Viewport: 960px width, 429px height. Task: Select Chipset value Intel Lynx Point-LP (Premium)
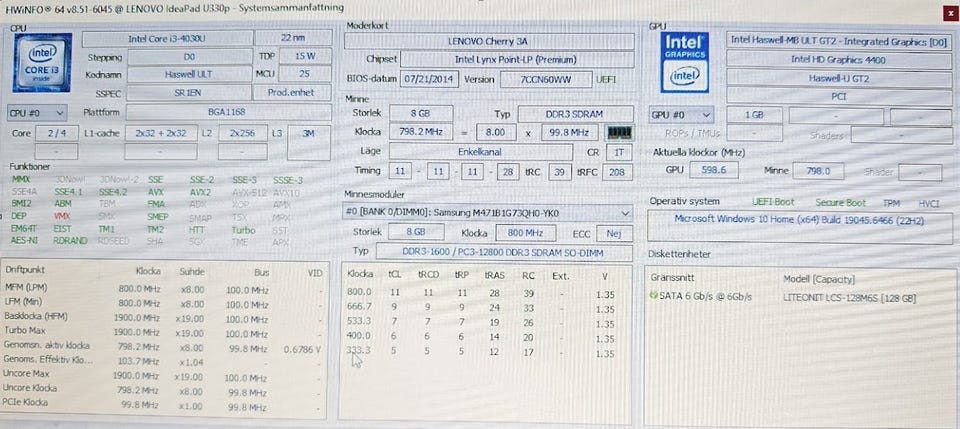coord(517,60)
